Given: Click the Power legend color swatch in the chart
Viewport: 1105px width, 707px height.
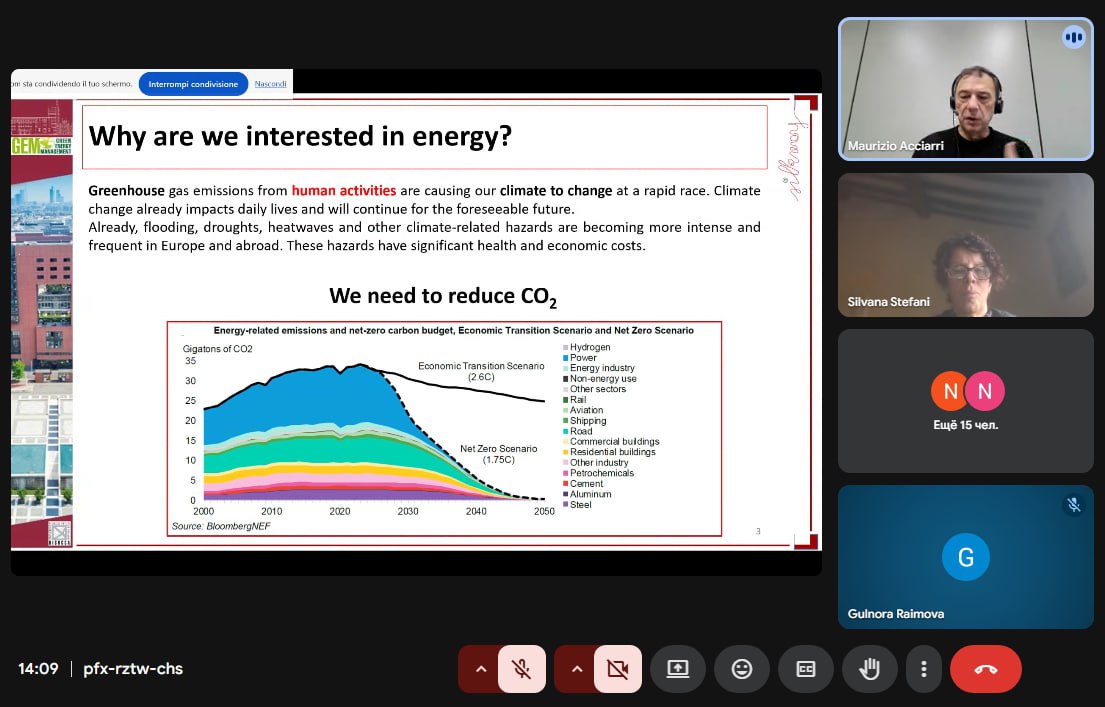Looking at the screenshot, I should coord(565,358).
